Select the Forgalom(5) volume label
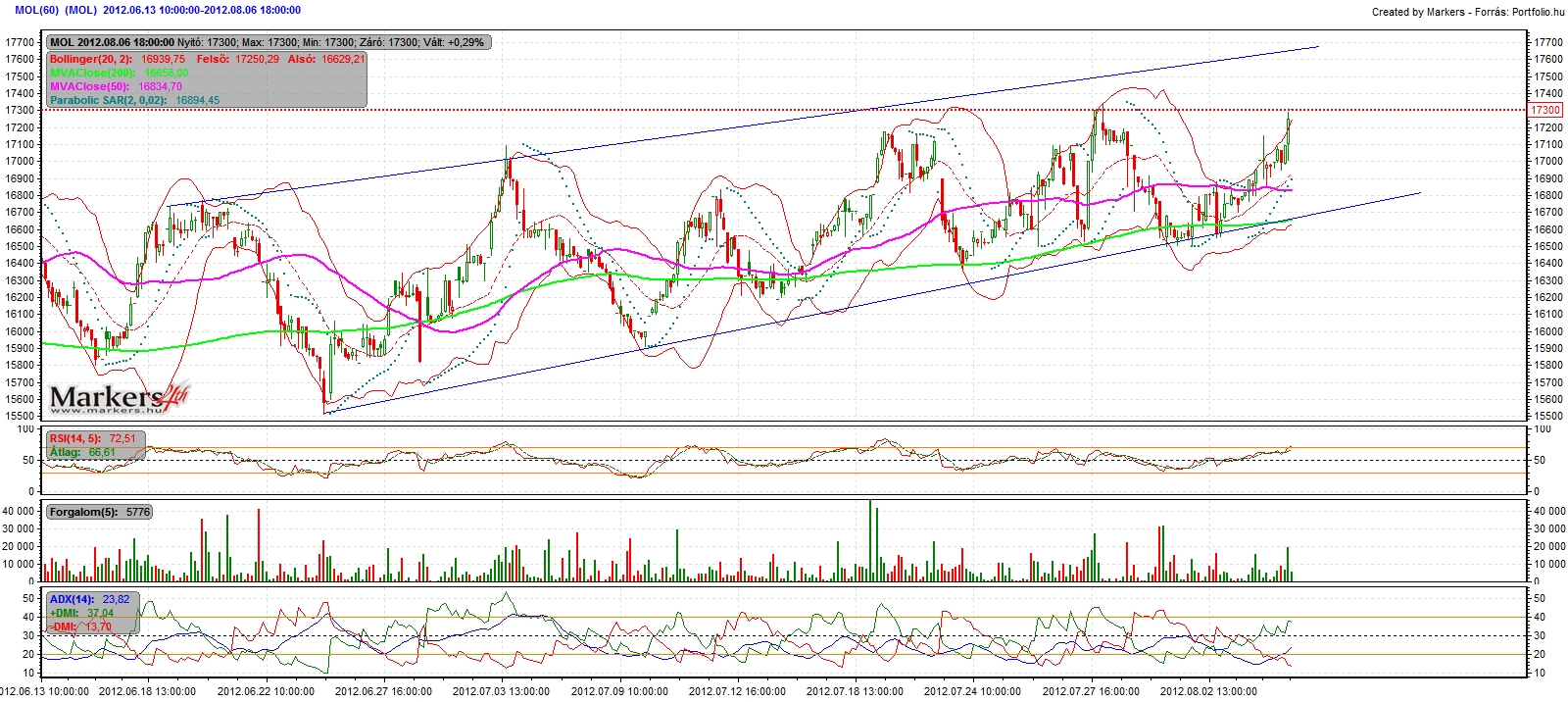Viewport: 1568px width, 702px height. (99, 512)
